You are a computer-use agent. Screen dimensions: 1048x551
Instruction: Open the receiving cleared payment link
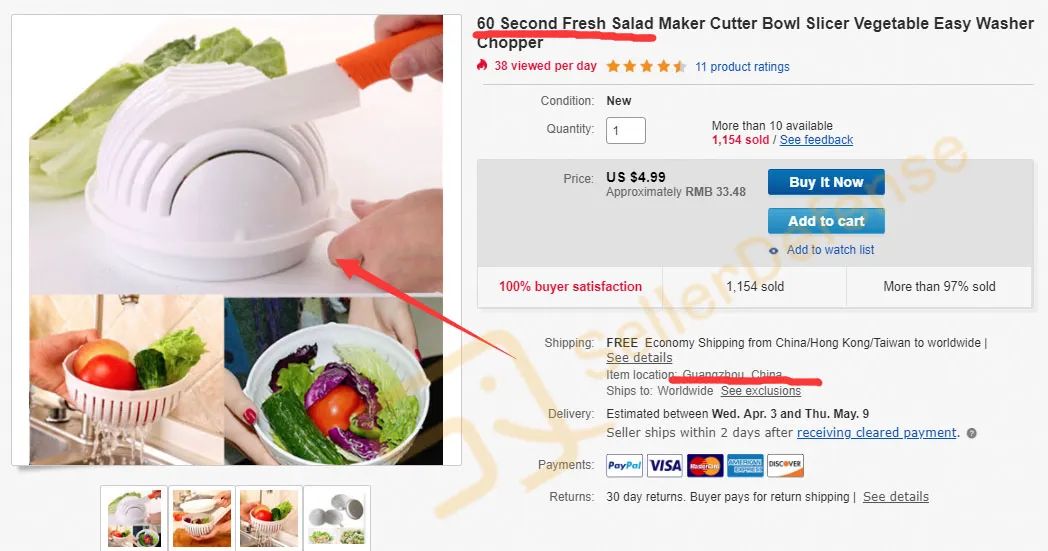pos(876,433)
